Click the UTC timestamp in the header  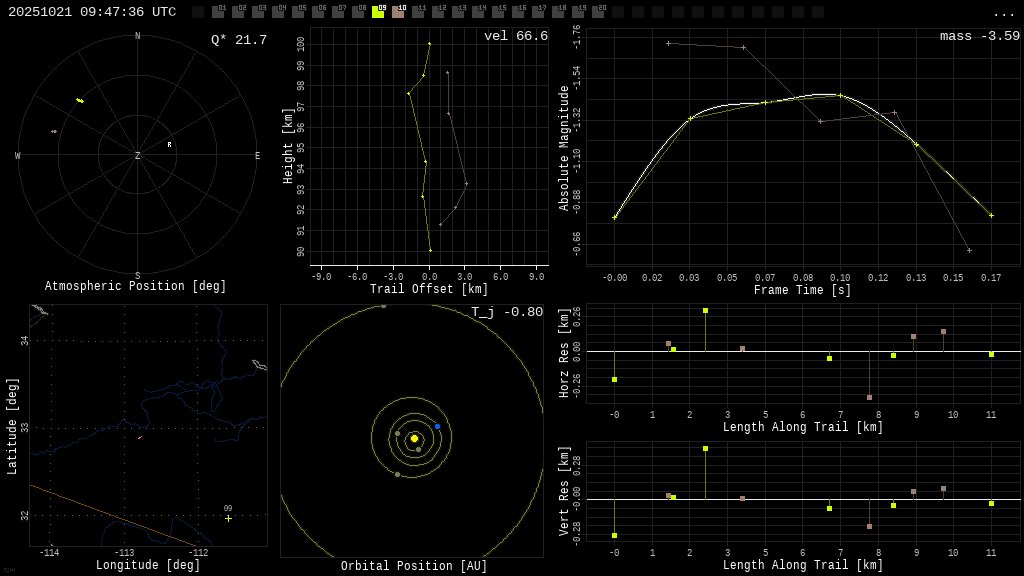(x=92, y=12)
